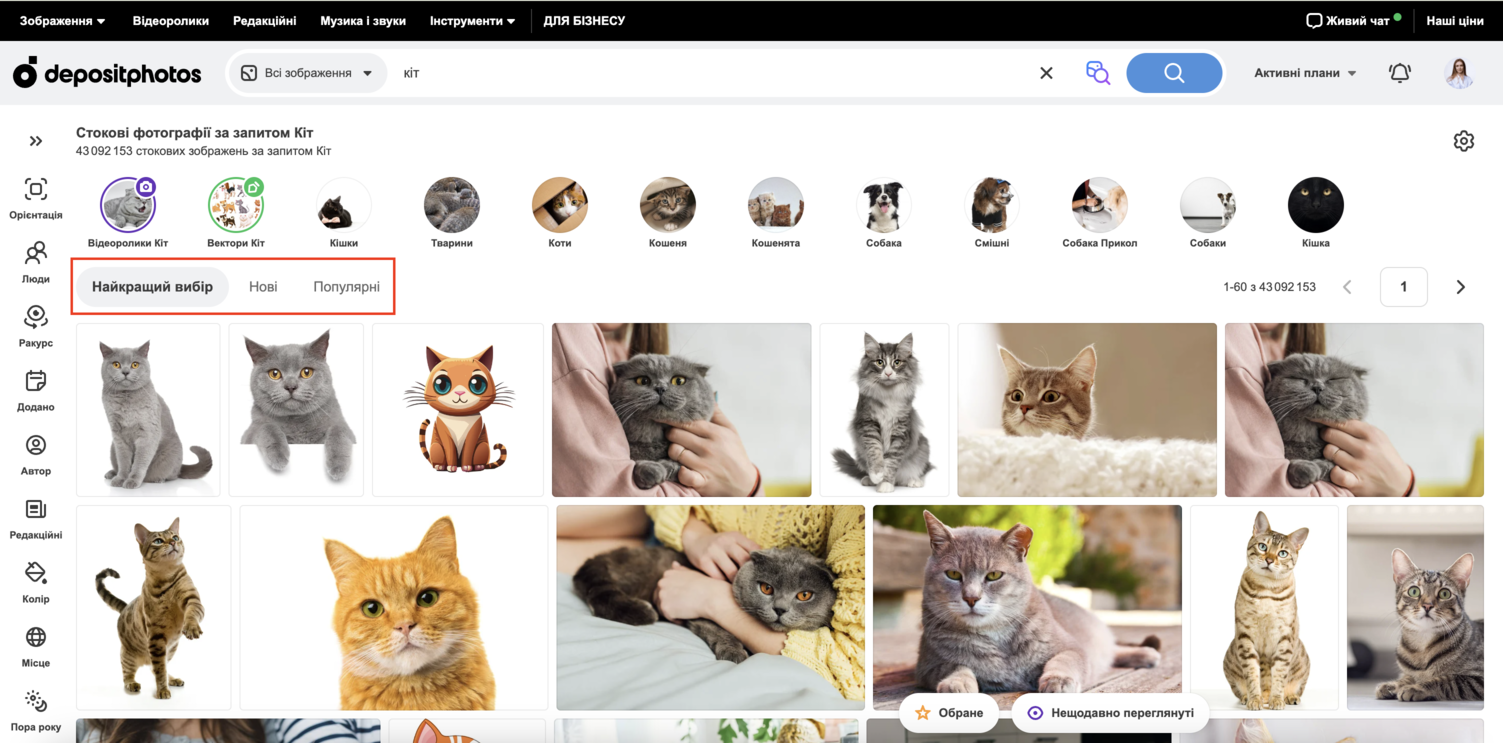Select the Собака Прикол related search
Image resolution: width=1503 pixels, height=743 pixels.
click(x=1100, y=212)
